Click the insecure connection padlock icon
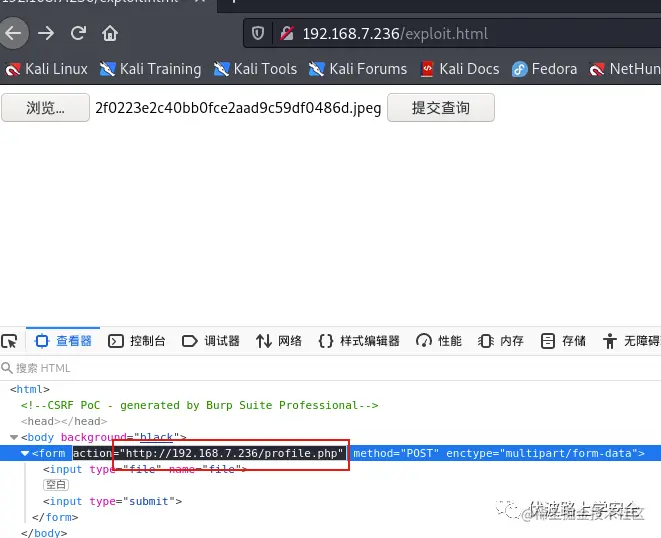 [287, 33]
